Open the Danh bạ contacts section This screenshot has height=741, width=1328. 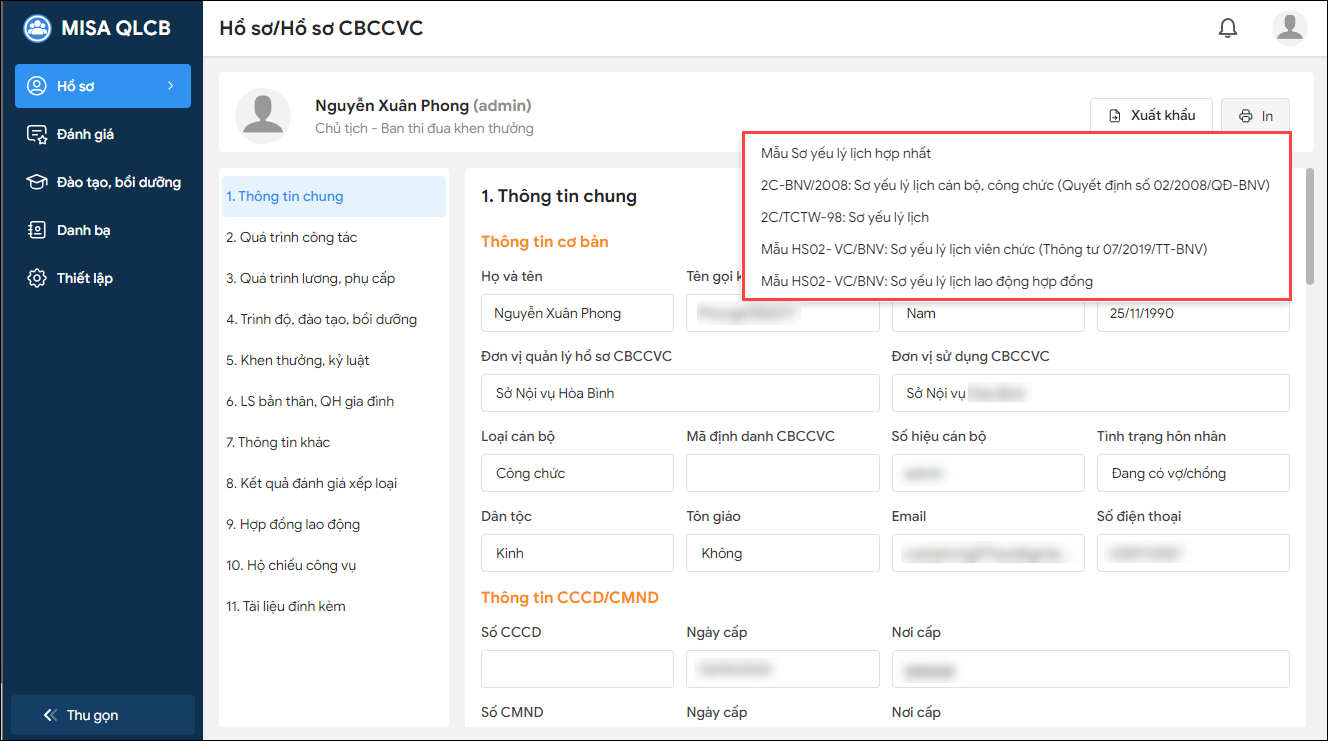click(x=83, y=230)
